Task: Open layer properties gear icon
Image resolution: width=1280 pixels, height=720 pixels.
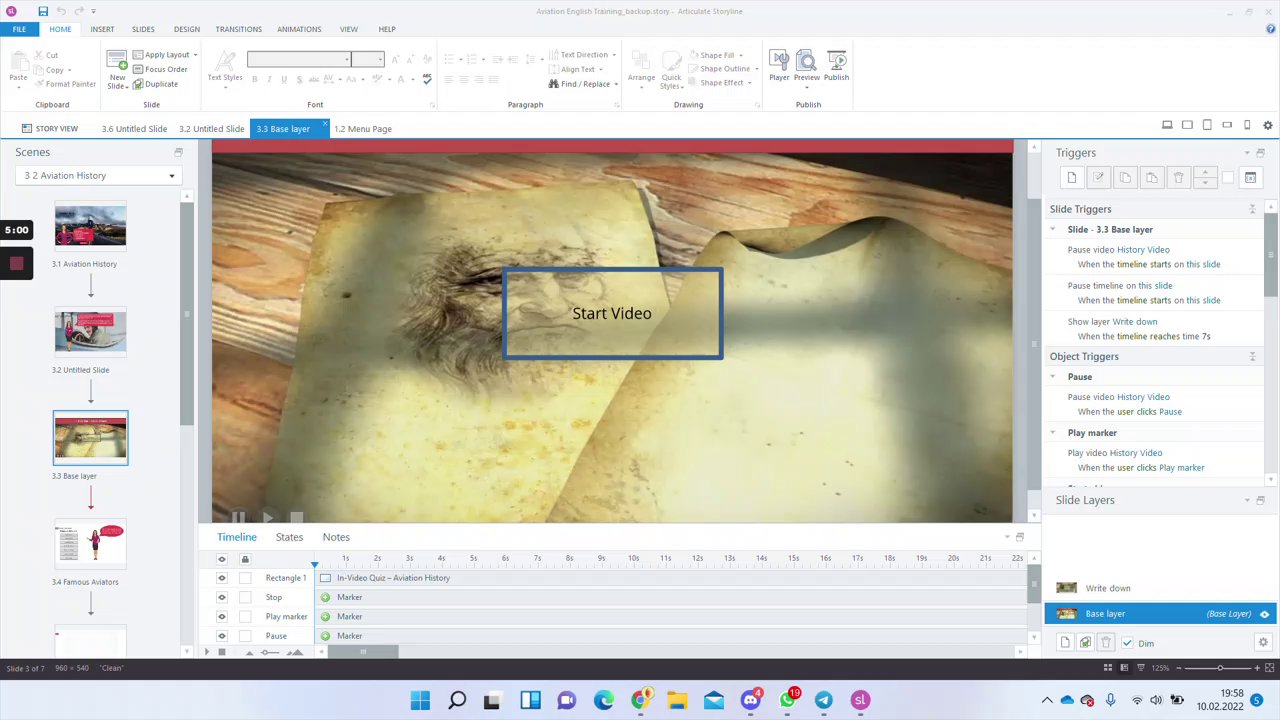Action: [1263, 643]
